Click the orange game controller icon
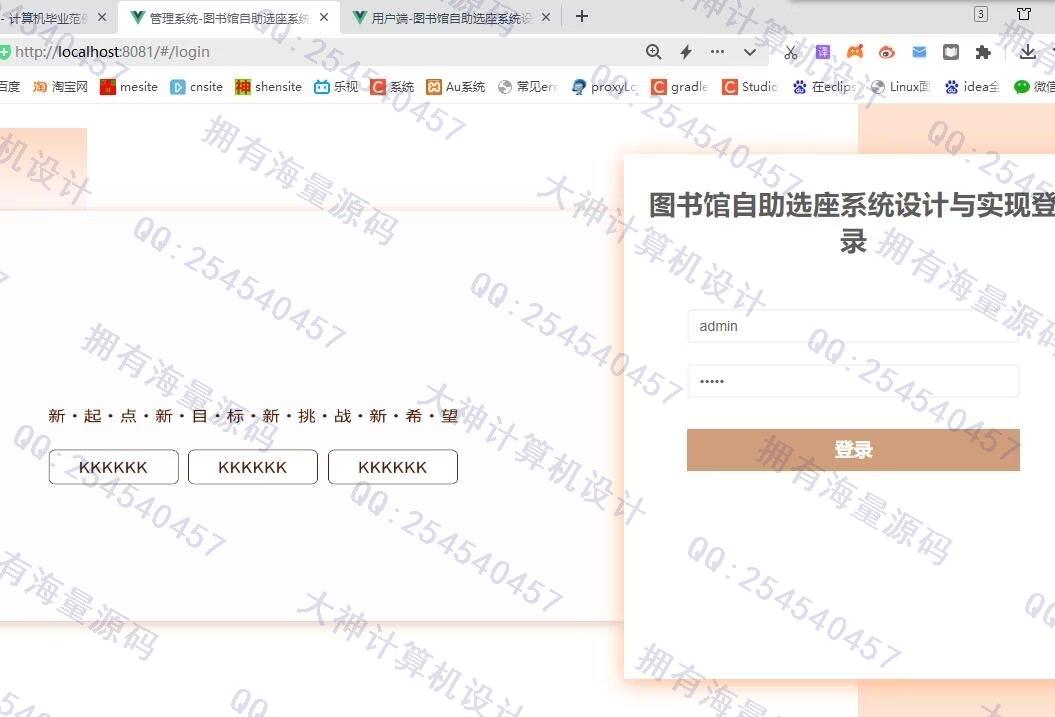Viewport: 1055px width, 717px height. pyautogui.click(x=855, y=52)
